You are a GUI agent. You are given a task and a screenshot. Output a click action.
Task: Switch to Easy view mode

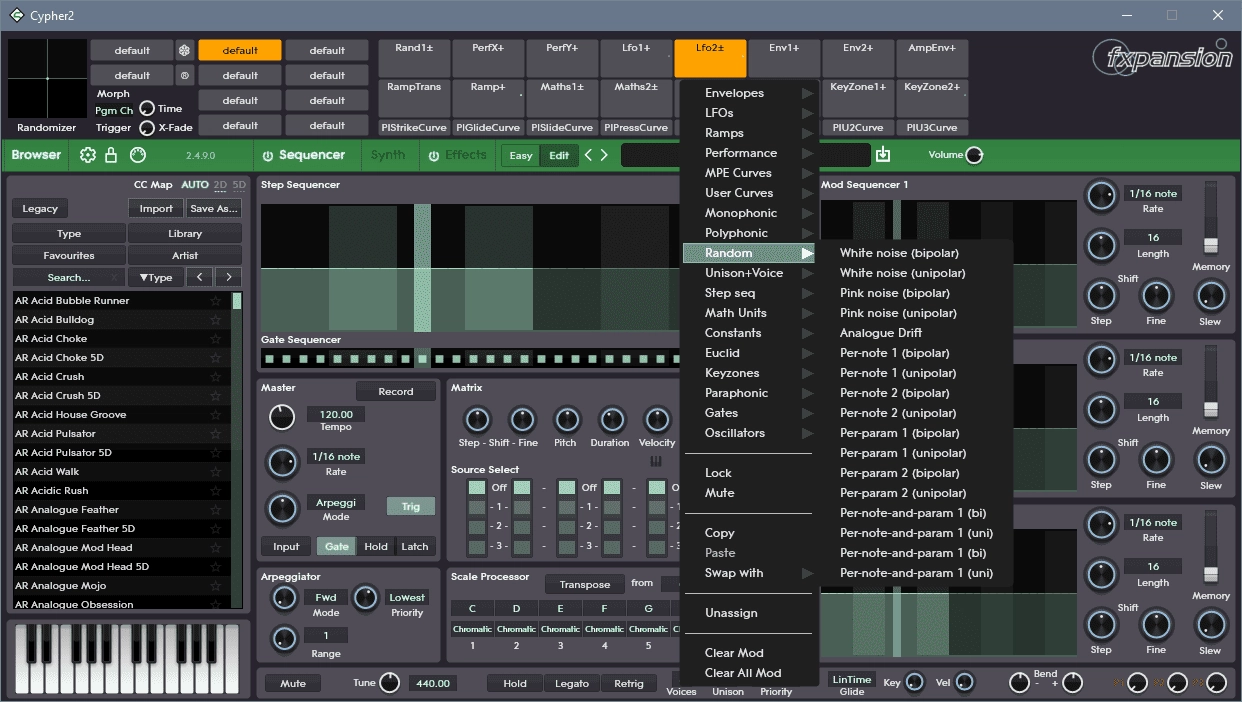[521, 155]
